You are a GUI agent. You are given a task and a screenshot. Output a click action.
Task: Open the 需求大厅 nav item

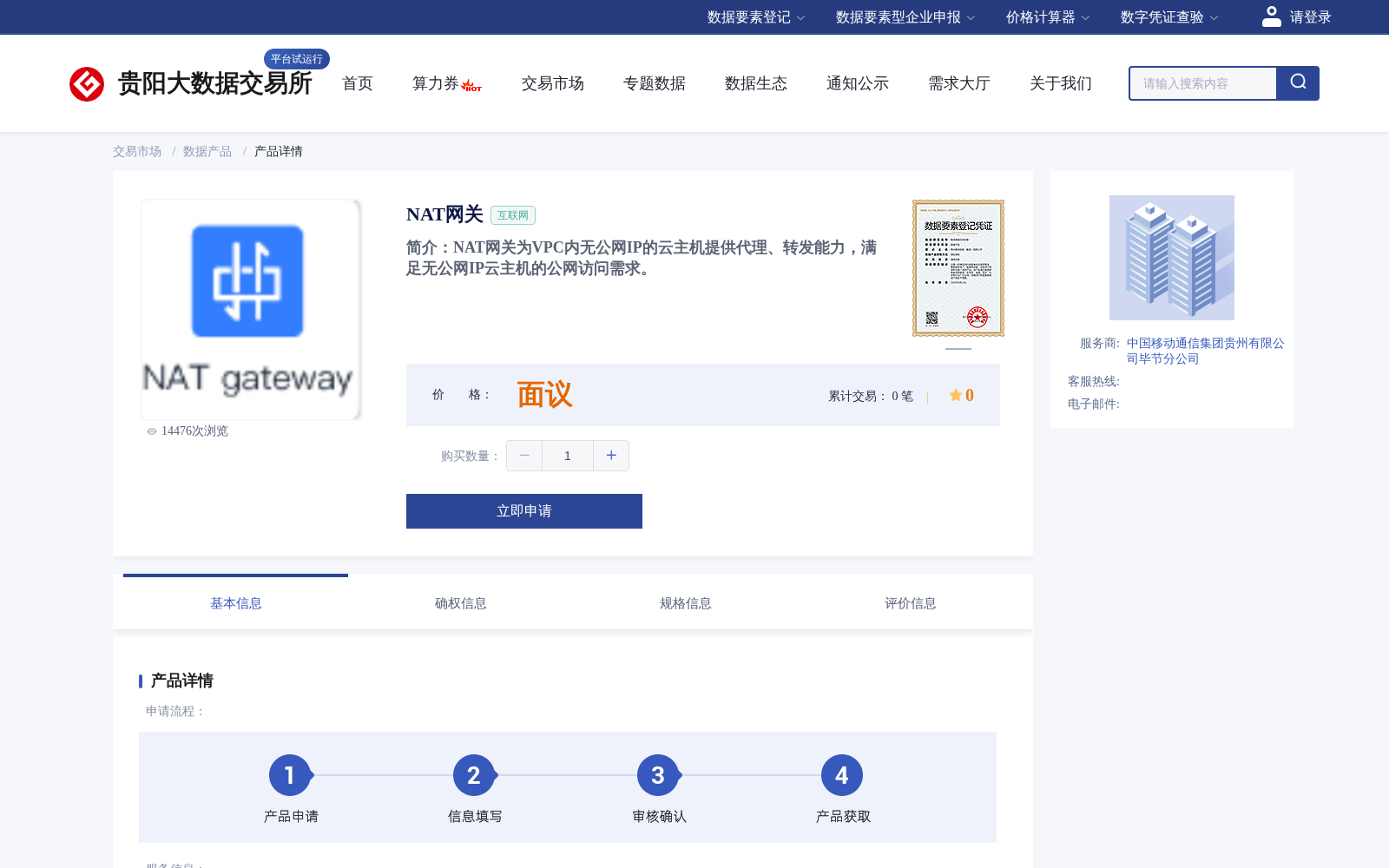pos(959,83)
